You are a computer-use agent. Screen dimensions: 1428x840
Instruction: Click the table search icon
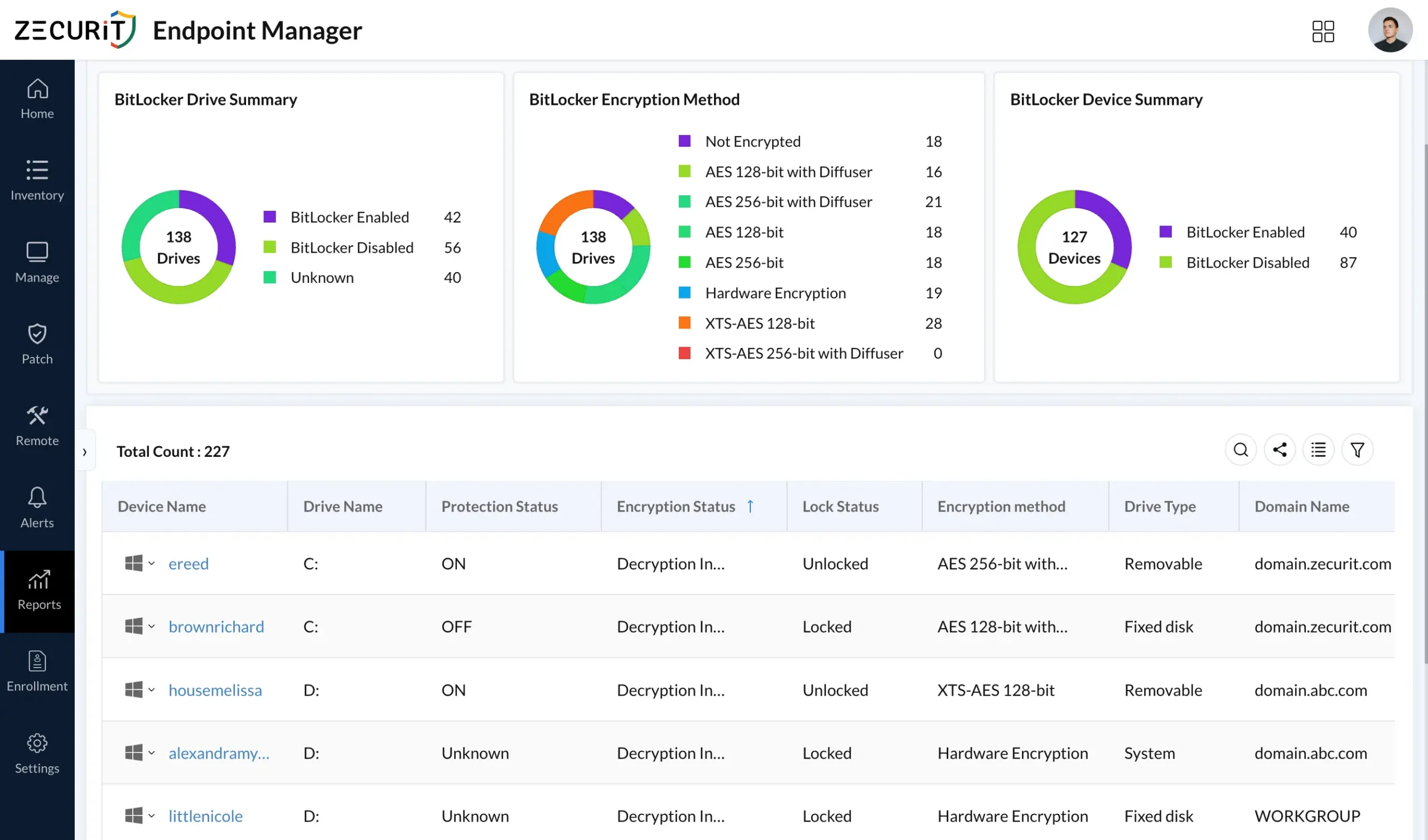(1241, 450)
